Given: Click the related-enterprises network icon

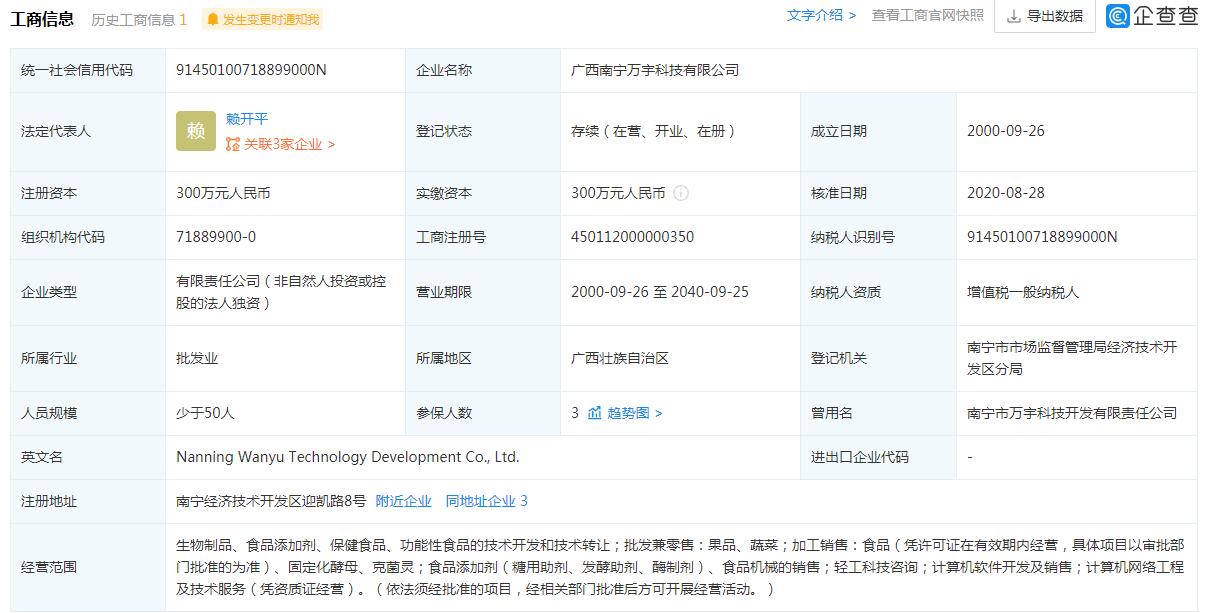Looking at the screenshot, I should (233, 144).
